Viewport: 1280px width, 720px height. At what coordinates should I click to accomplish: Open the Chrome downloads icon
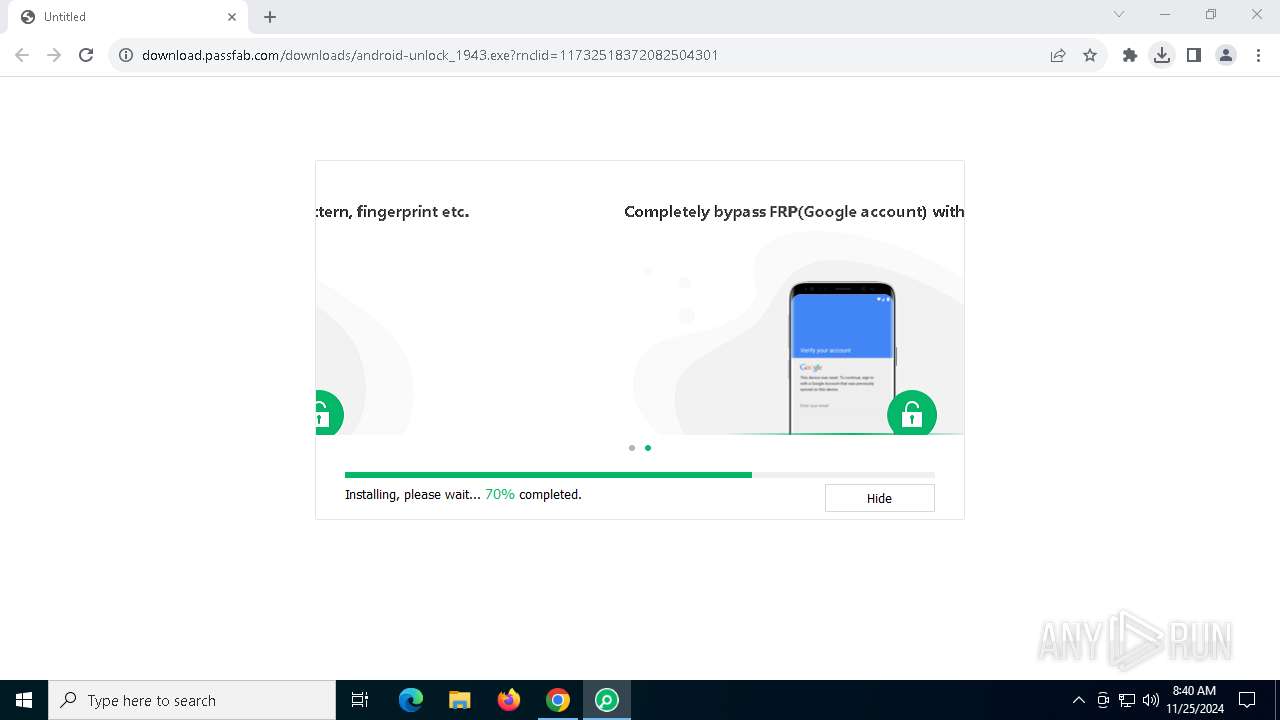(x=1162, y=55)
